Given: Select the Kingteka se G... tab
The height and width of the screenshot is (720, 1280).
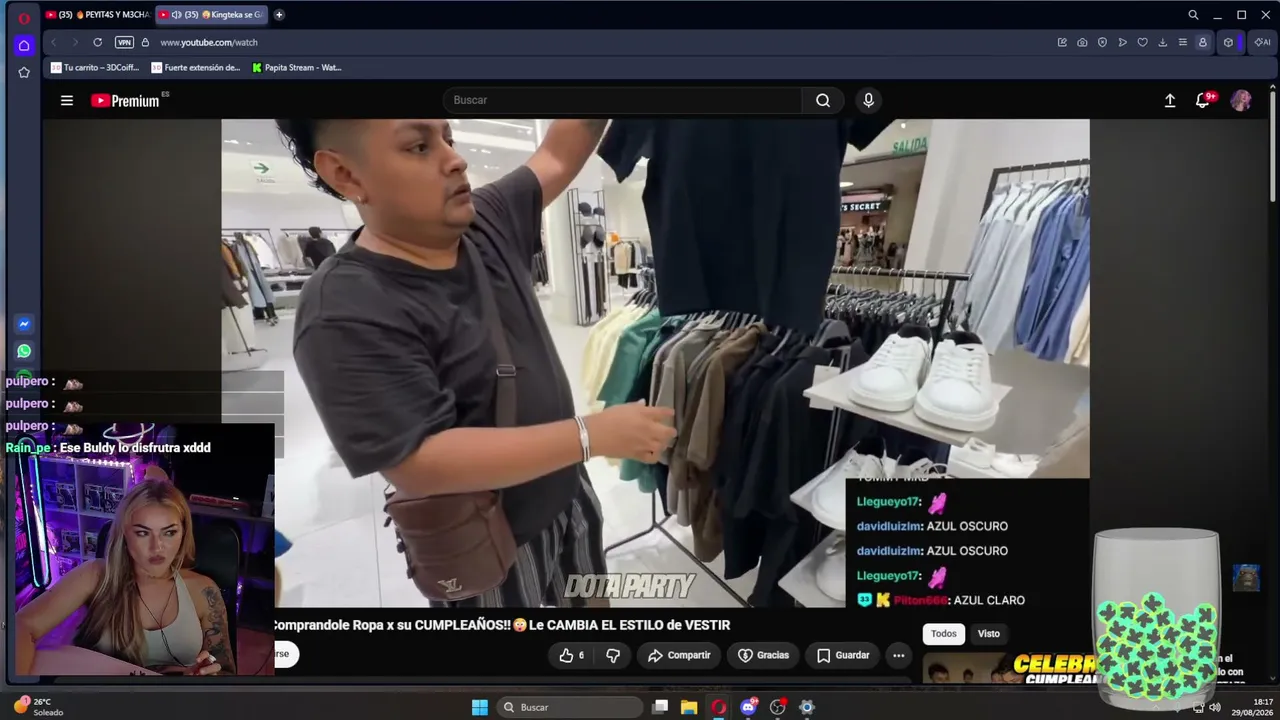Looking at the screenshot, I should click(211, 15).
